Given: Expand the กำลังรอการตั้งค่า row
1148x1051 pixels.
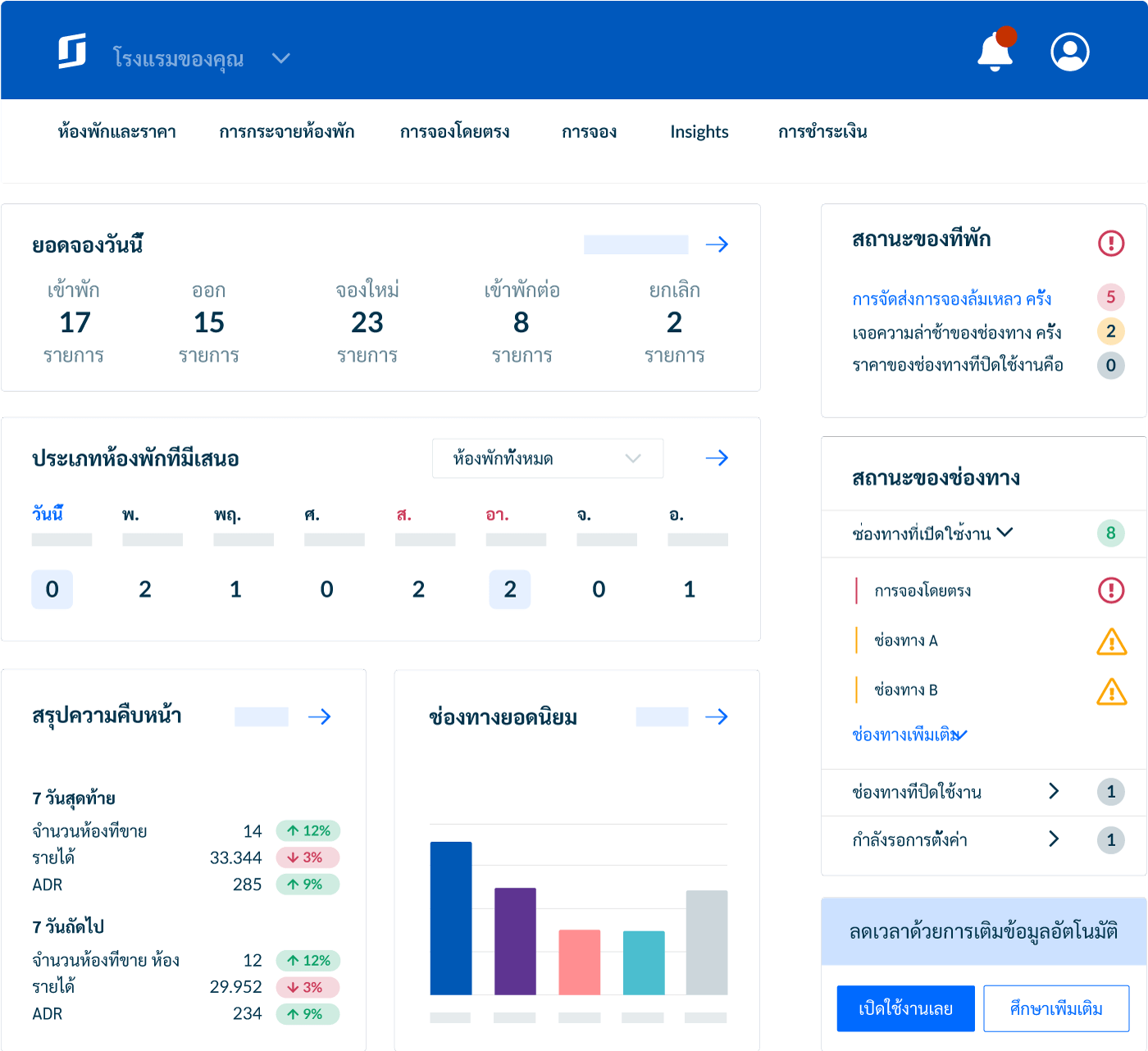Looking at the screenshot, I should [x=1054, y=839].
